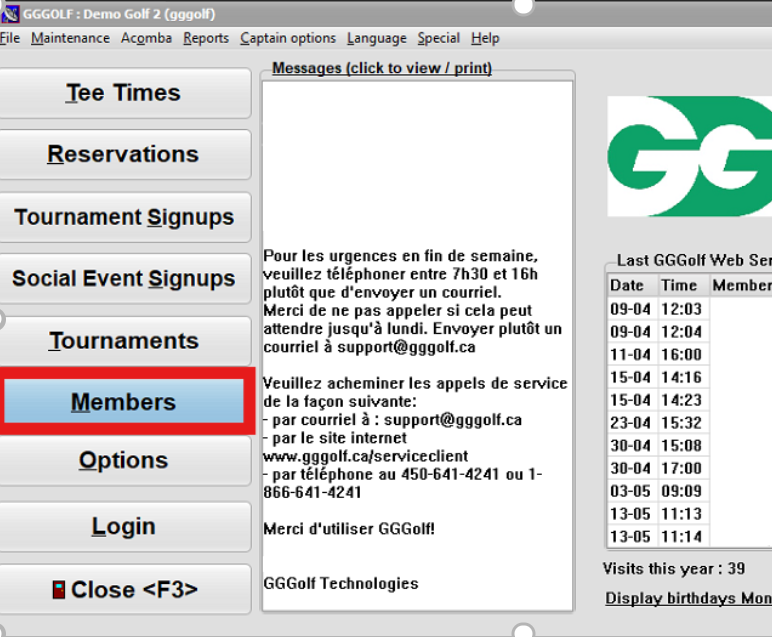
Task: Click the Display birthdays link
Action: click(x=688, y=598)
